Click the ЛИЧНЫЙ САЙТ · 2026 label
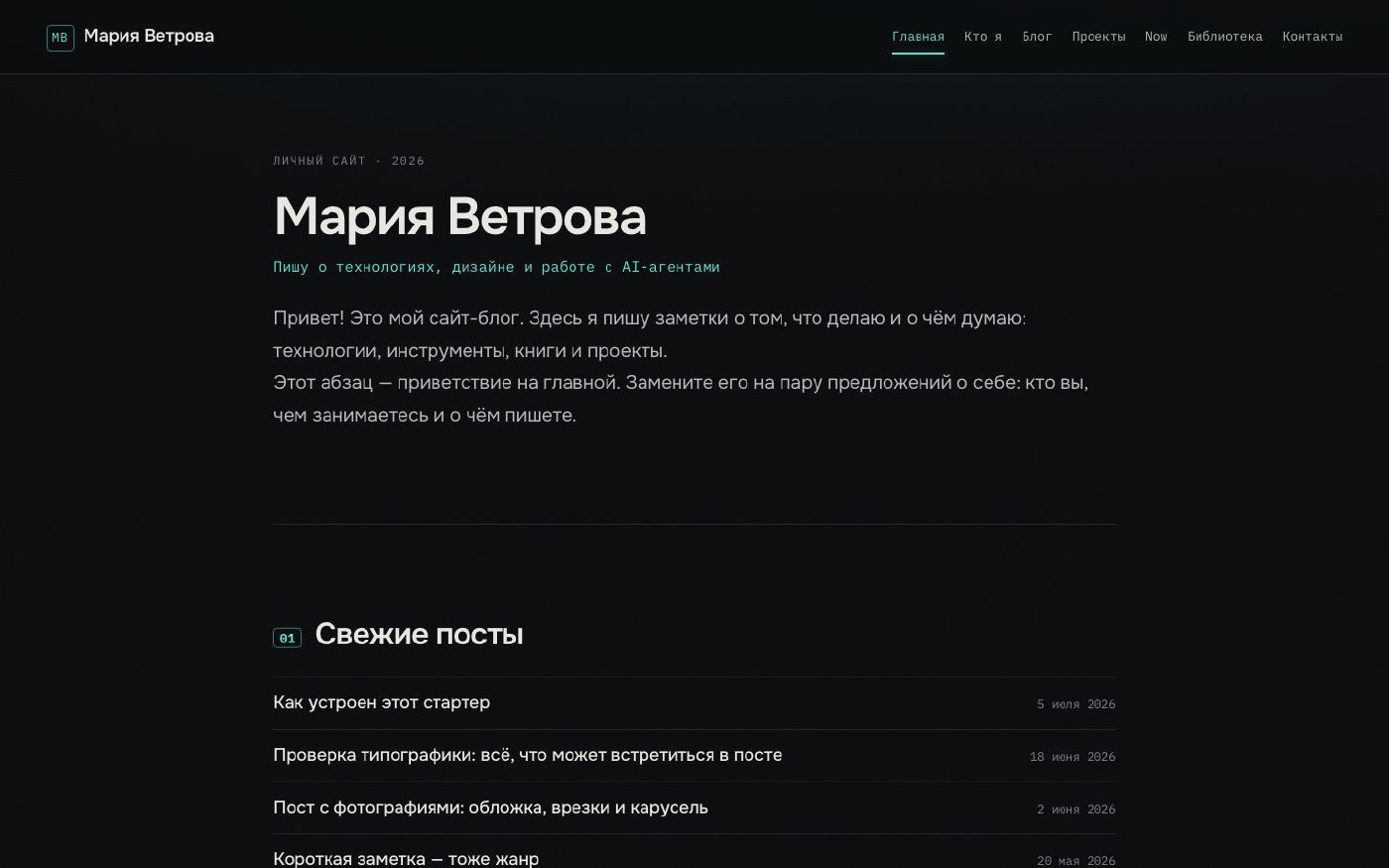The image size is (1389, 868). coord(348,161)
